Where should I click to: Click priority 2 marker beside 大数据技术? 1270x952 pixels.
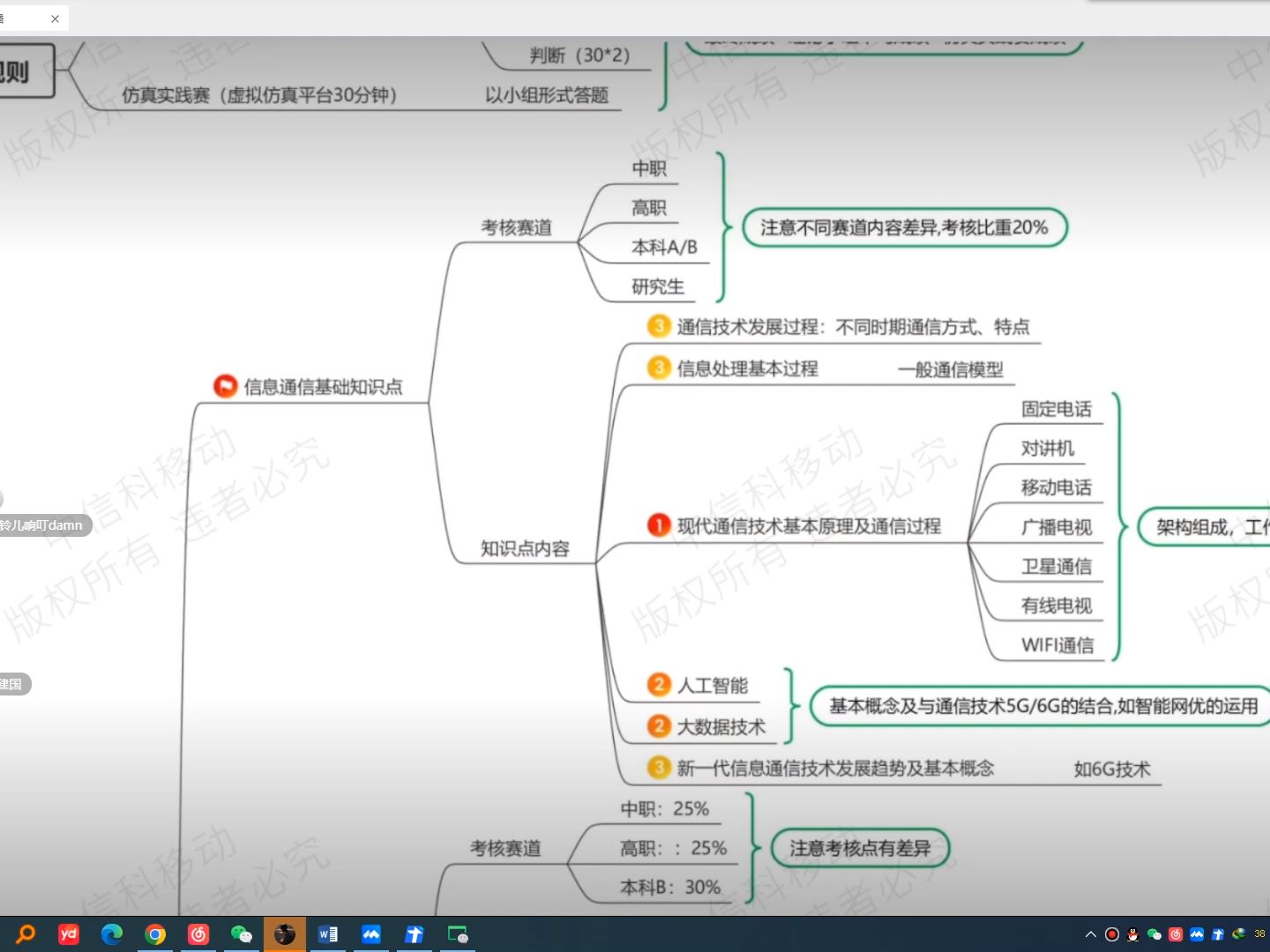[659, 726]
